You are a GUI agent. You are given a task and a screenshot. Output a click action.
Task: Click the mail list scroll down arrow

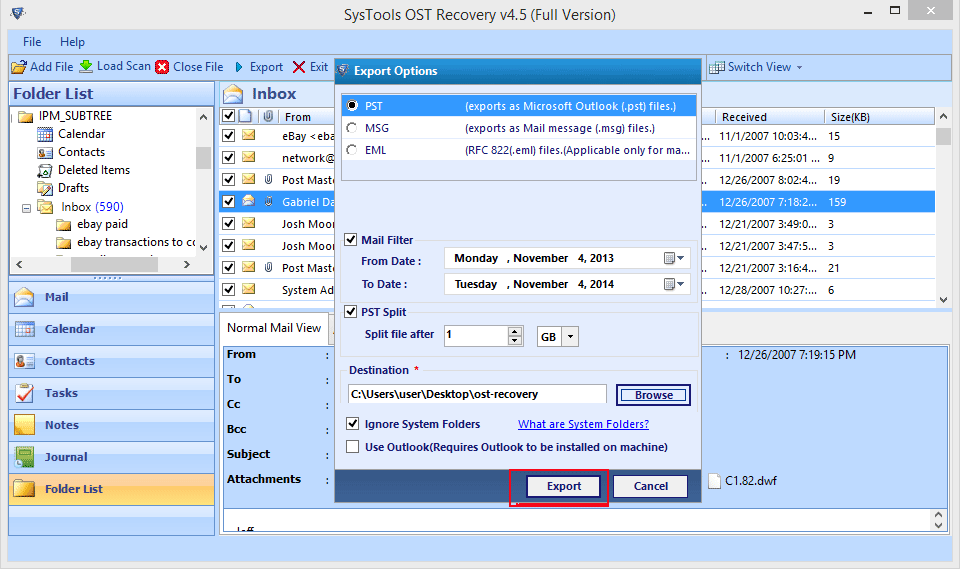coord(943,300)
